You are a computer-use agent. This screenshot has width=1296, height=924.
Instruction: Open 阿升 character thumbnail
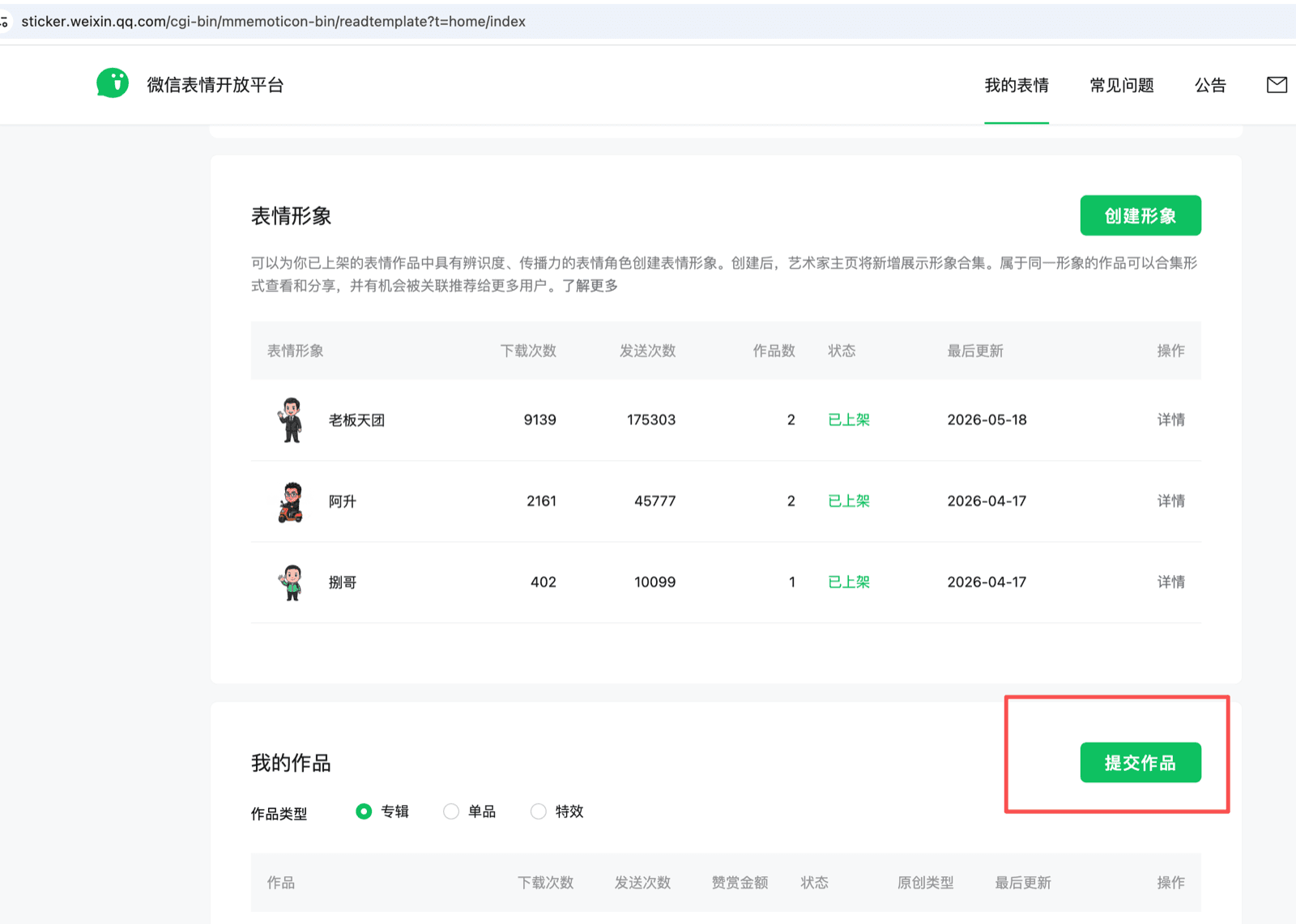tap(291, 501)
